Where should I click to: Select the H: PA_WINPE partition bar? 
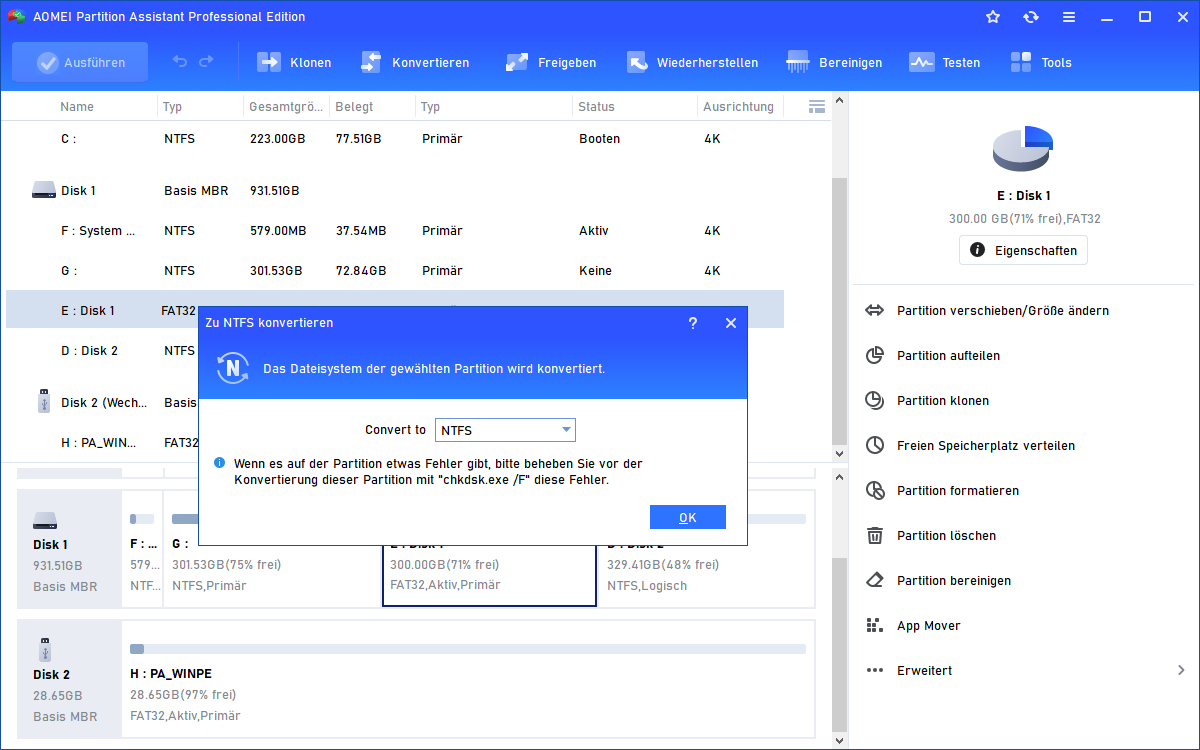pyautogui.click(x=467, y=649)
